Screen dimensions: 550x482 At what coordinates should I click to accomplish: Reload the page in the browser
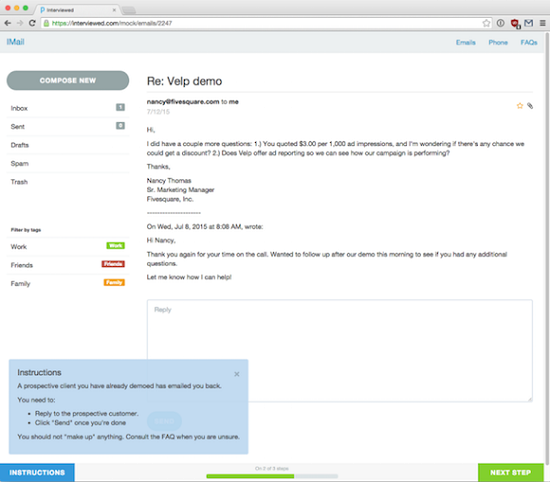coord(32,23)
